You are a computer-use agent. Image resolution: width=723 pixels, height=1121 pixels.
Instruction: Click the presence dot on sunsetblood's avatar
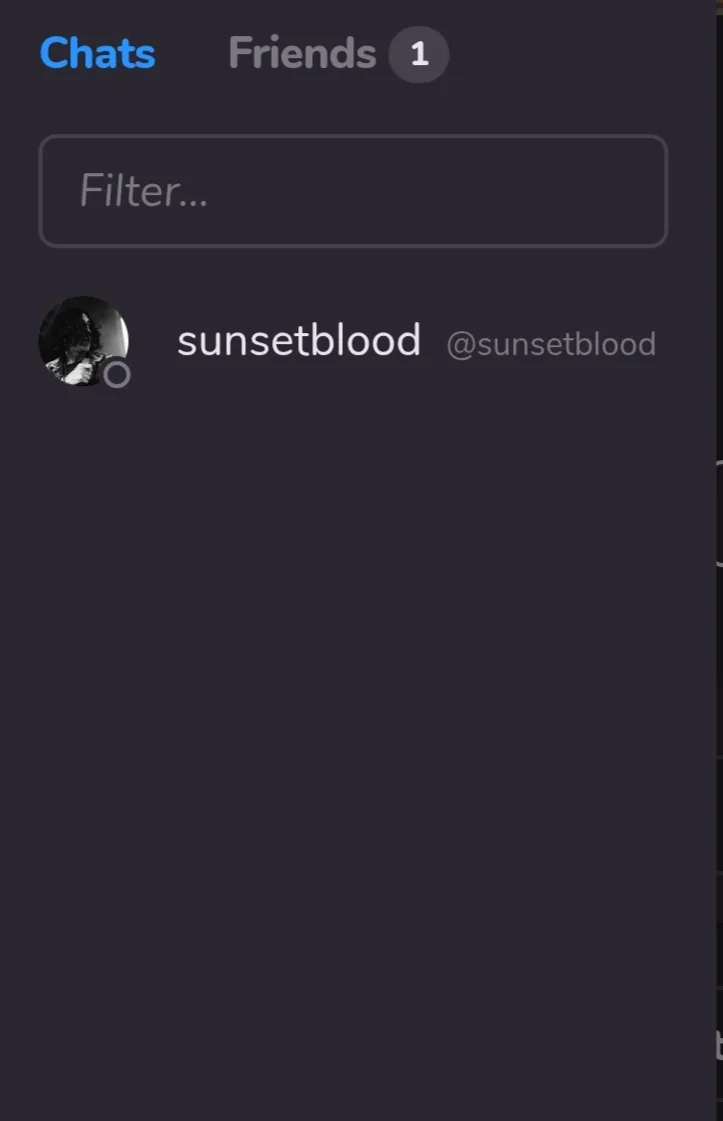coord(117,375)
